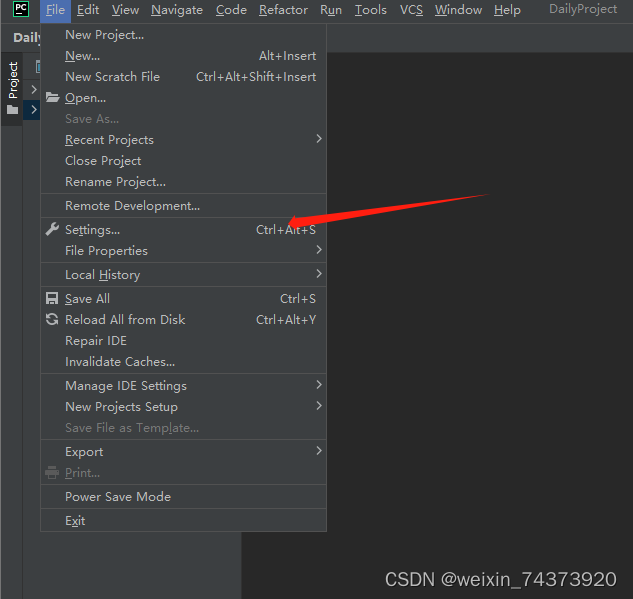The image size is (633, 599).
Task: Click the wrench icon next to Settings
Action: 52,229
